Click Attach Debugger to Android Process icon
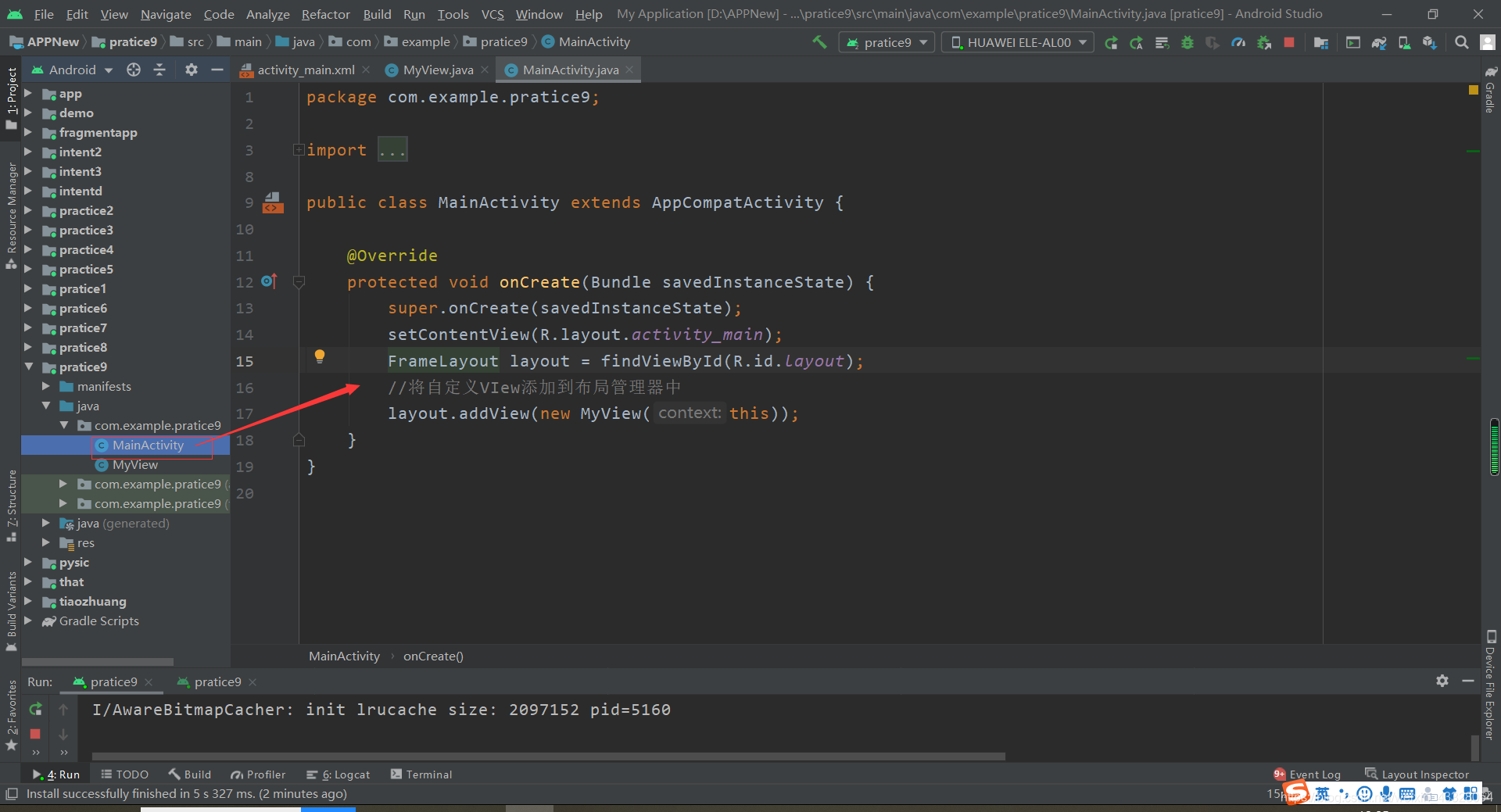1501x812 pixels. [1264, 42]
